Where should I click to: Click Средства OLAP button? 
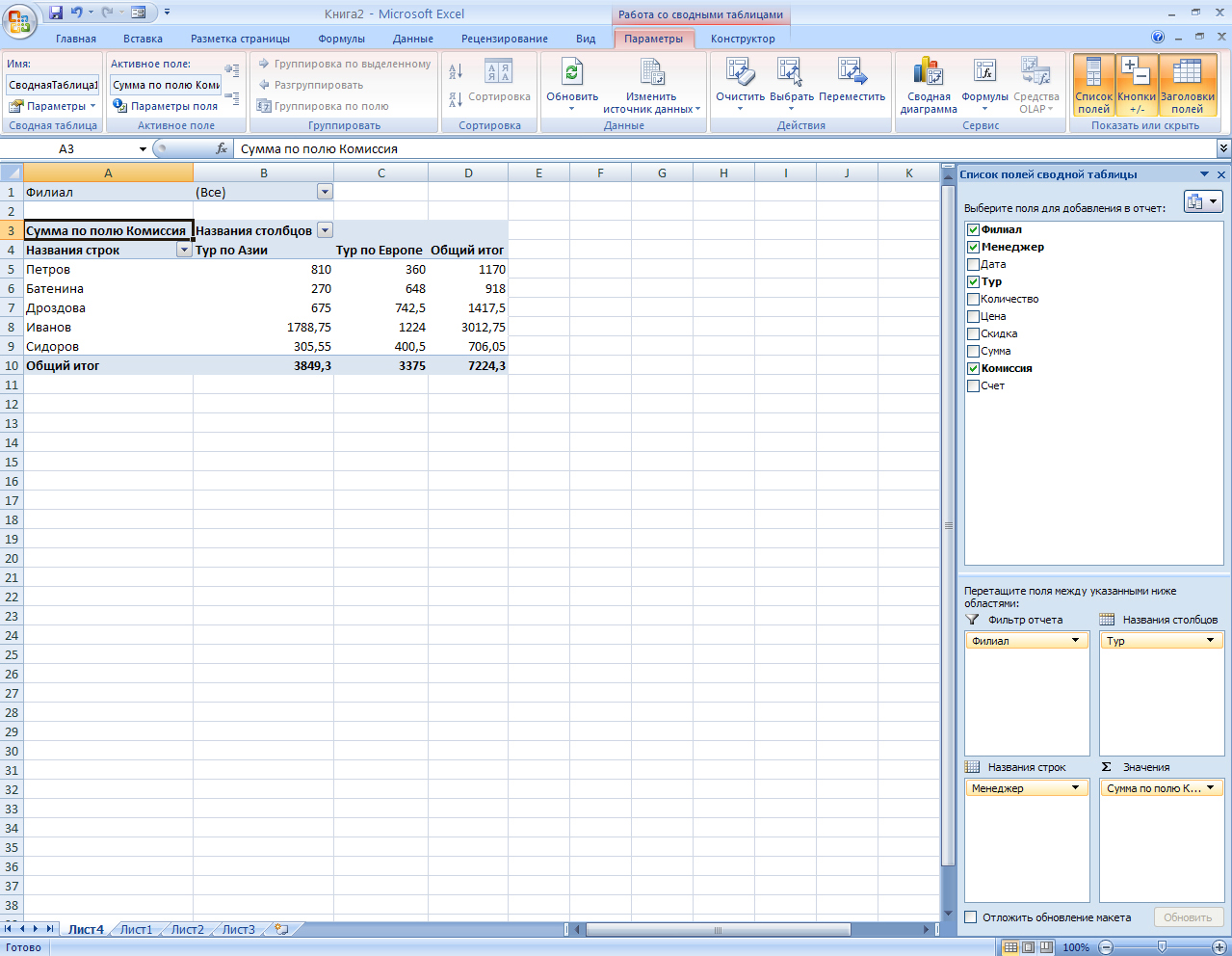(1035, 85)
